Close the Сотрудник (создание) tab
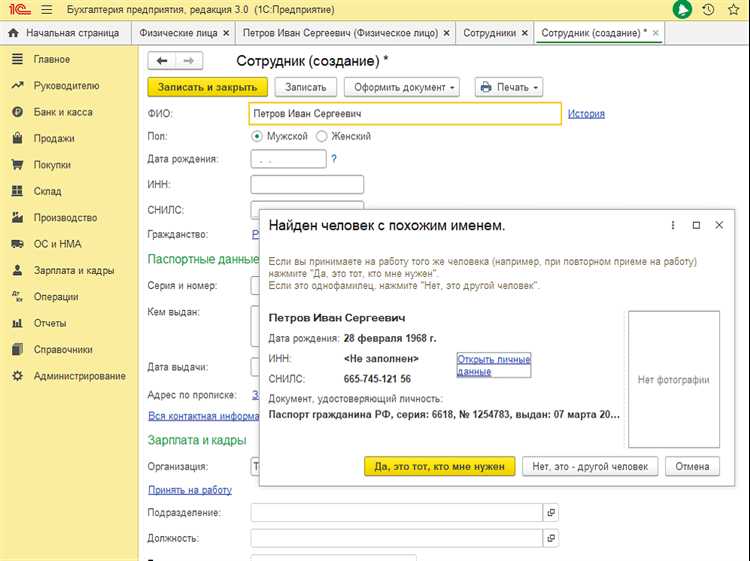The image size is (750, 561). point(656,33)
